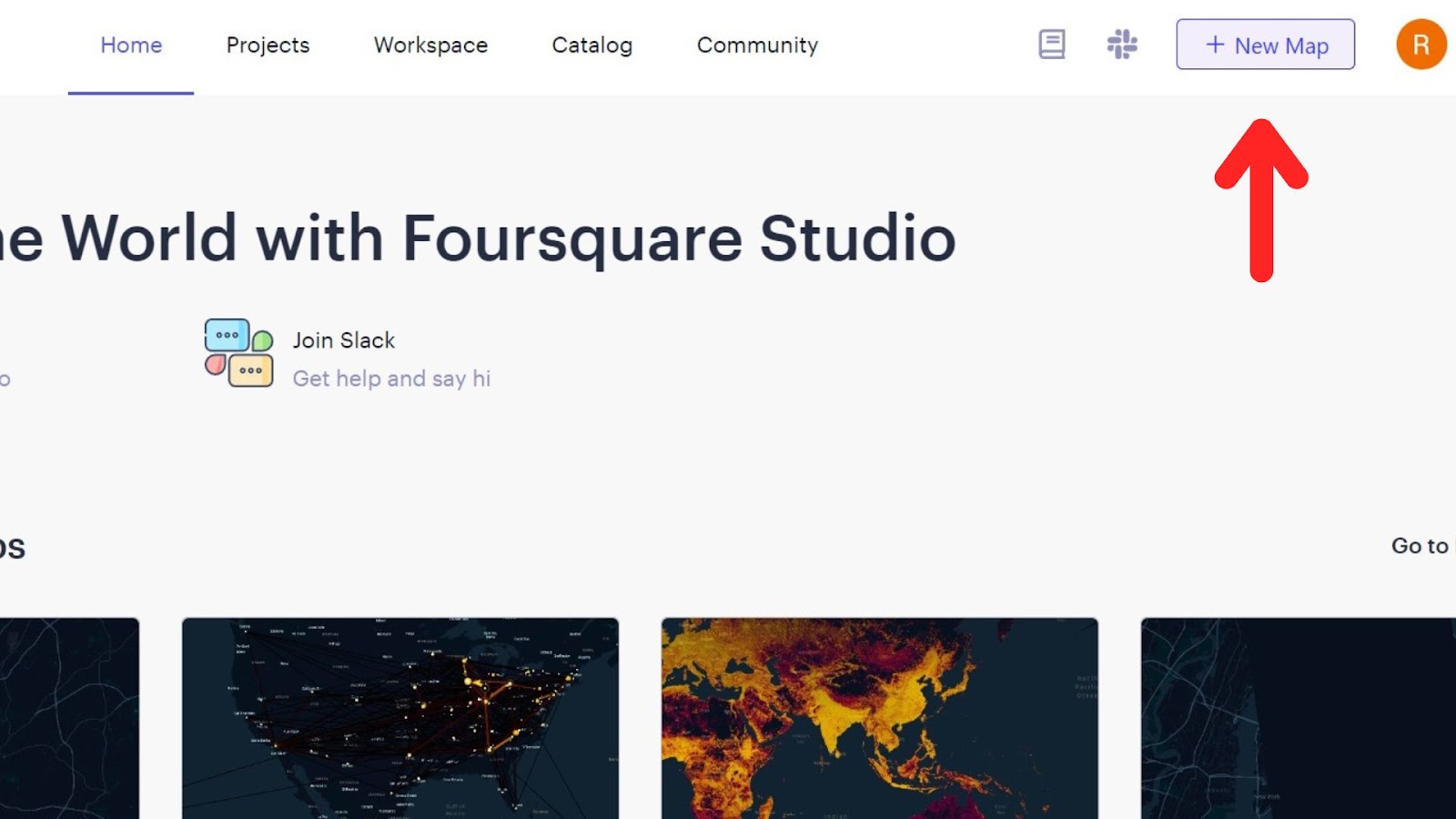Click the 'Go to' link on right
Screen dimensions: 1456x819
(1420, 546)
